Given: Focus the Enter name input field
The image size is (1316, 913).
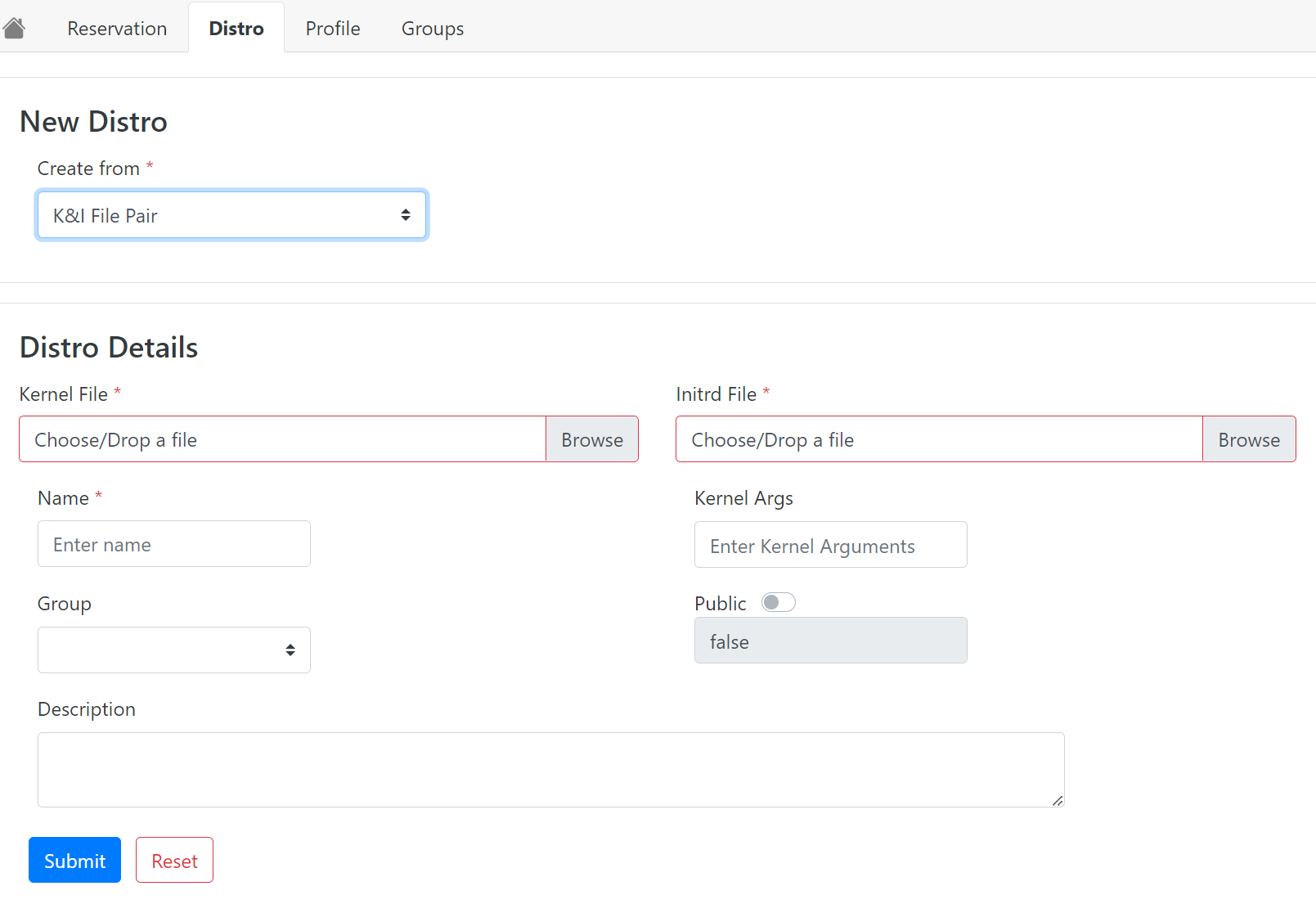Looking at the screenshot, I should click(173, 544).
